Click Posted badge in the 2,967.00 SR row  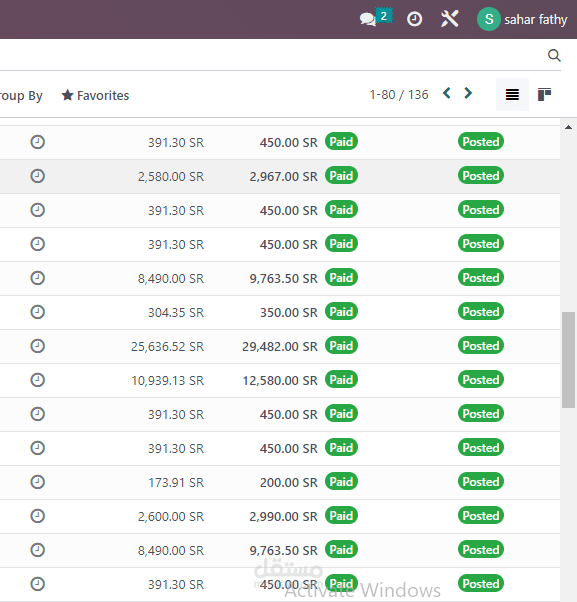[x=481, y=175]
